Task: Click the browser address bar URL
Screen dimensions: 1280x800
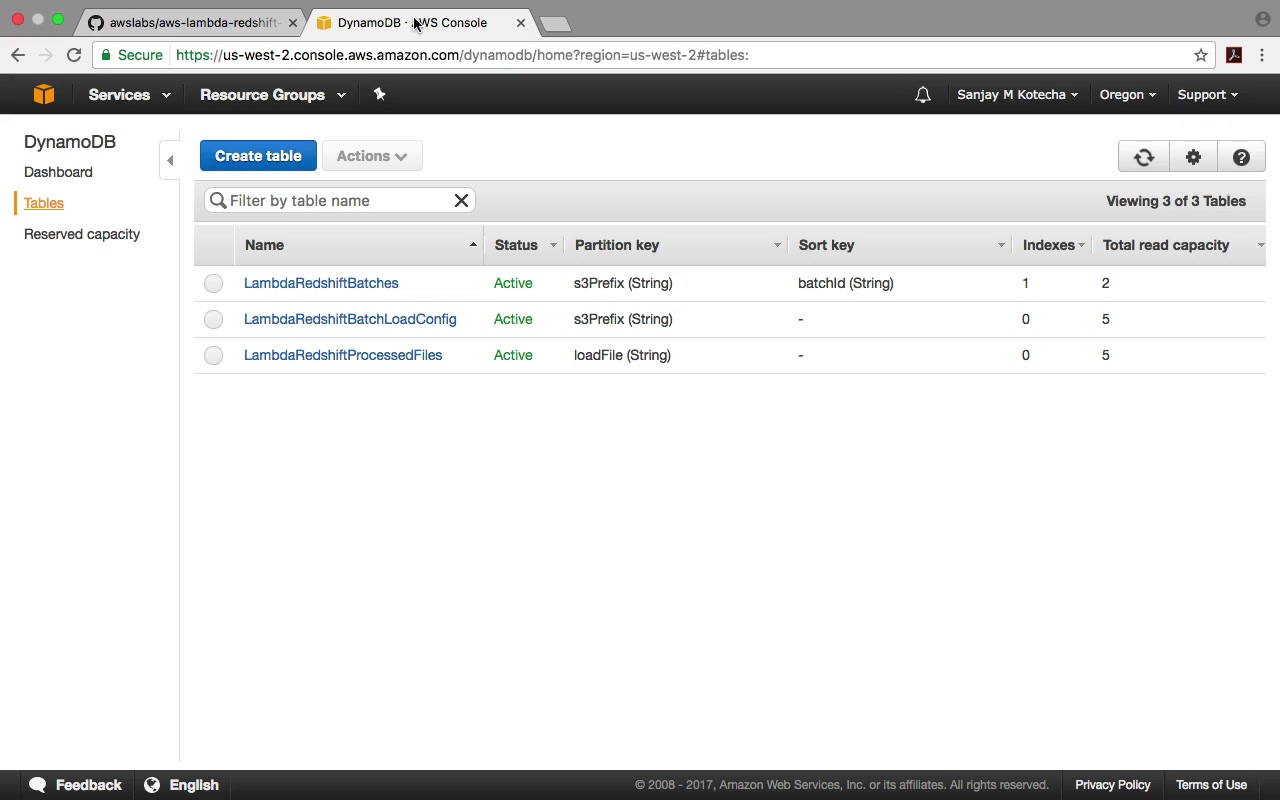Action: coord(462,55)
